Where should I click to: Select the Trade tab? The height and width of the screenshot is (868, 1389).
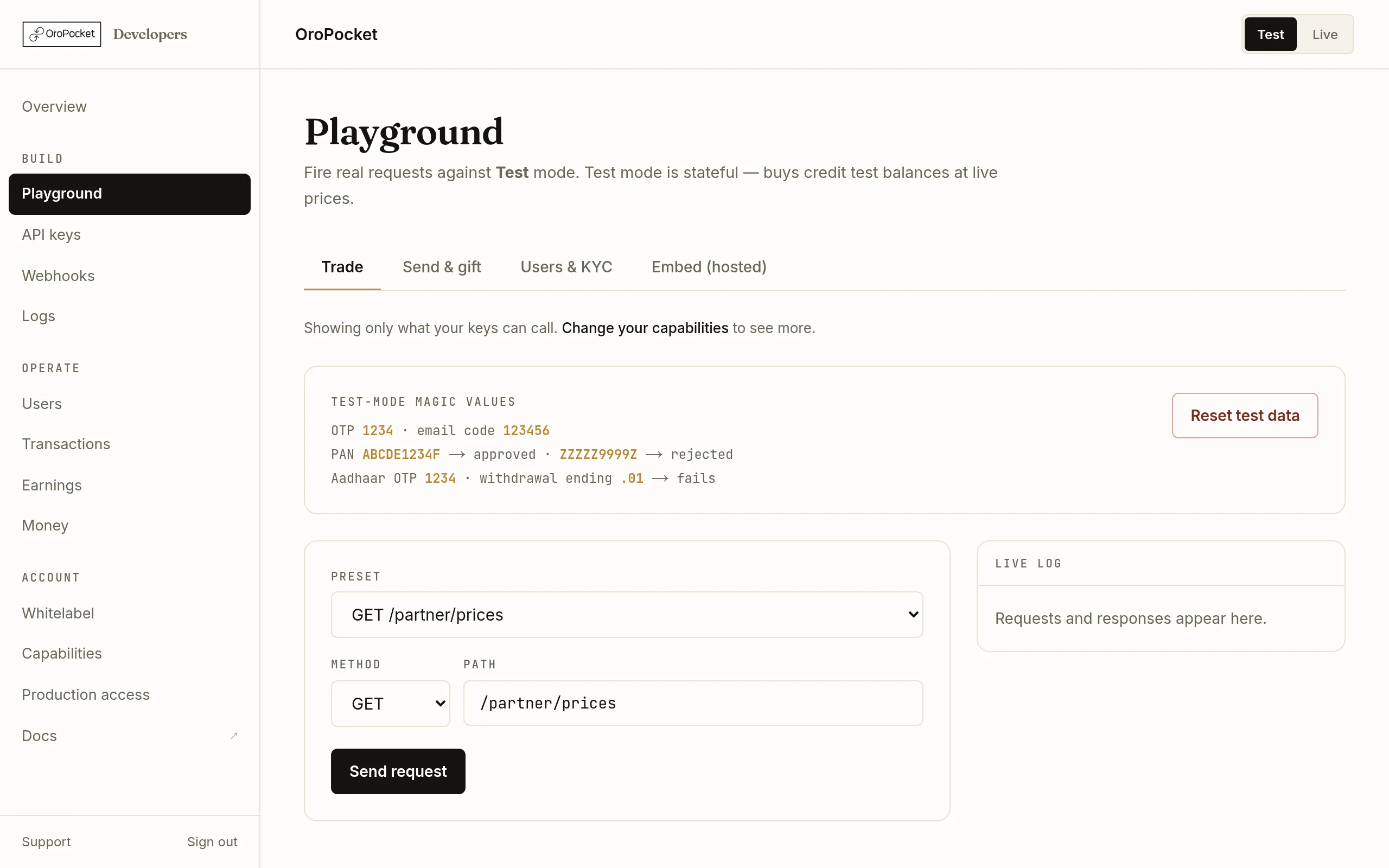(x=342, y=267)
